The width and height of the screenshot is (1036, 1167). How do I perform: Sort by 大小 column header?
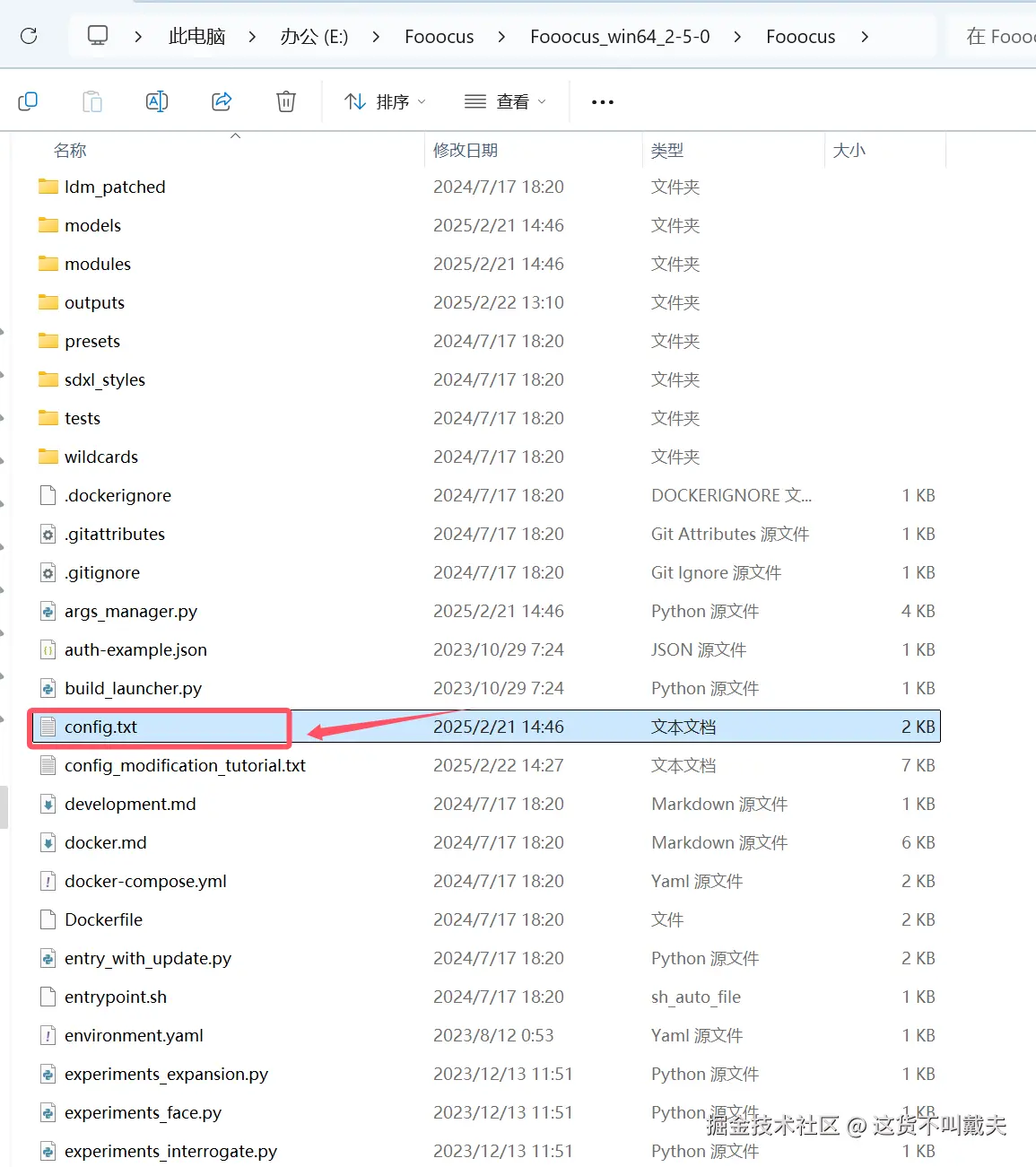(x=849, y=151)
